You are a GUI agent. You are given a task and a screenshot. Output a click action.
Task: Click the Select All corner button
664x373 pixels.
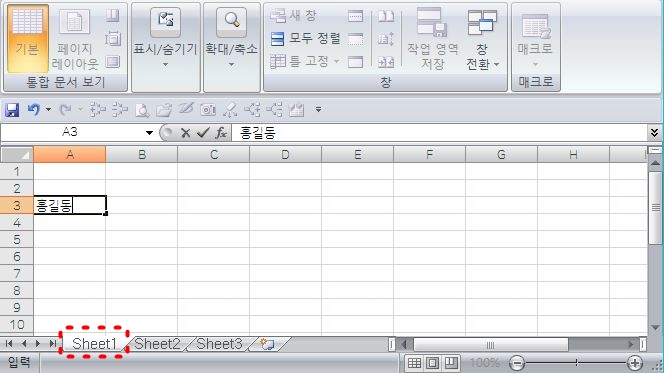17,155
